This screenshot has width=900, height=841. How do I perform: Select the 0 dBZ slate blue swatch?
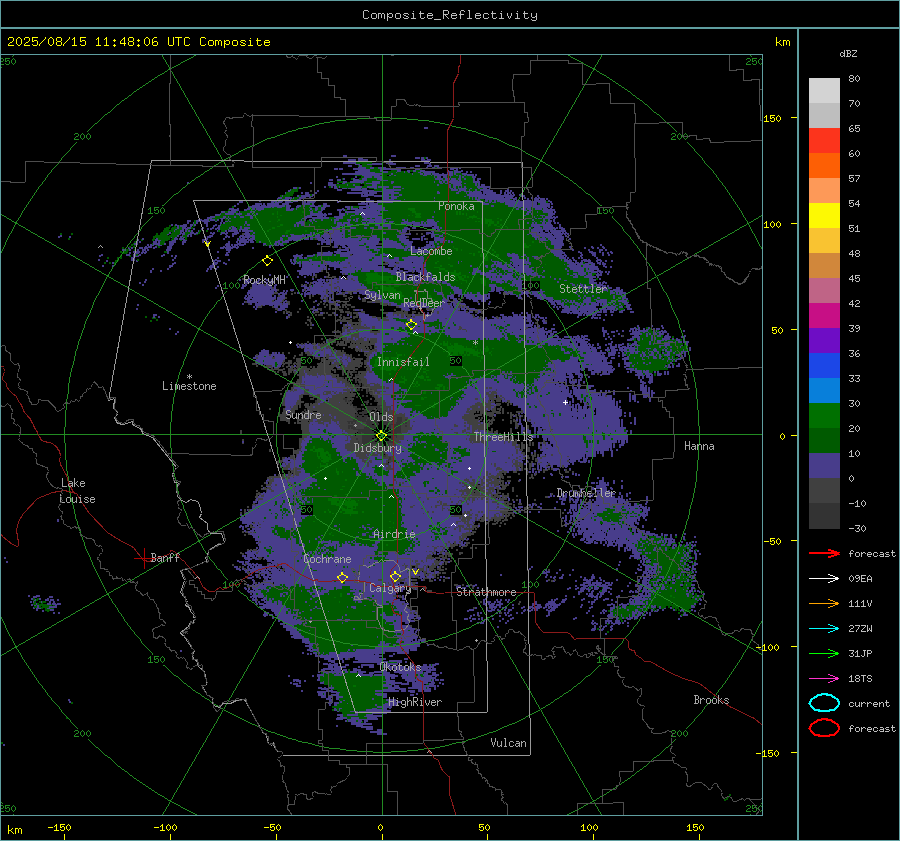click(824, 465)
